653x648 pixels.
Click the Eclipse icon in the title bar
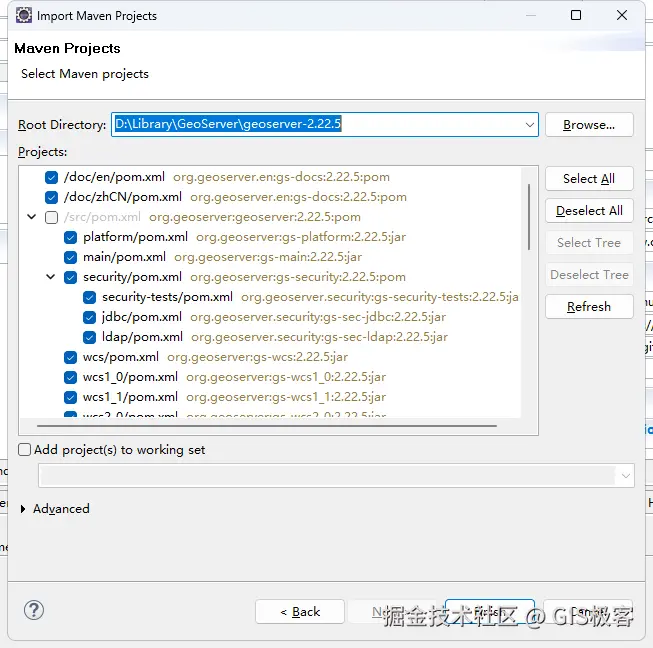(24, 15)
